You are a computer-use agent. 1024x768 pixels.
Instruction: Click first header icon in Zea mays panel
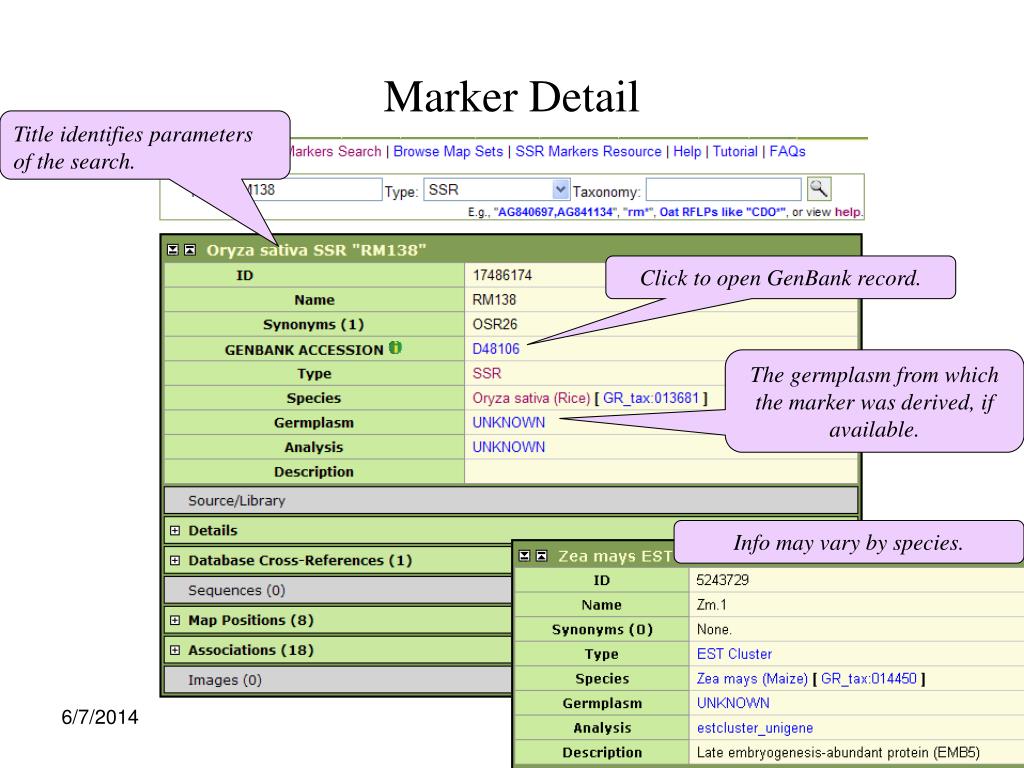coord(524,556)
